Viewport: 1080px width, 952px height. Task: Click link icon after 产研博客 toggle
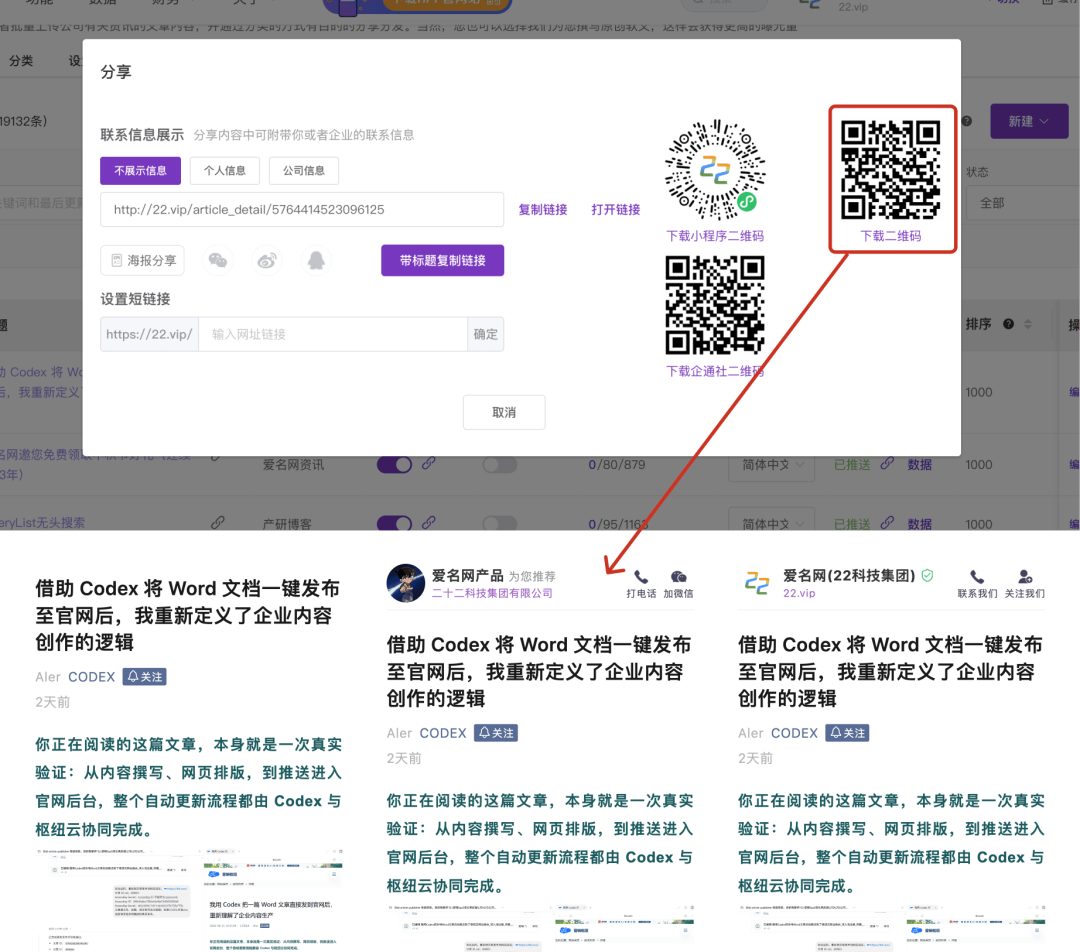pos(428,523)
